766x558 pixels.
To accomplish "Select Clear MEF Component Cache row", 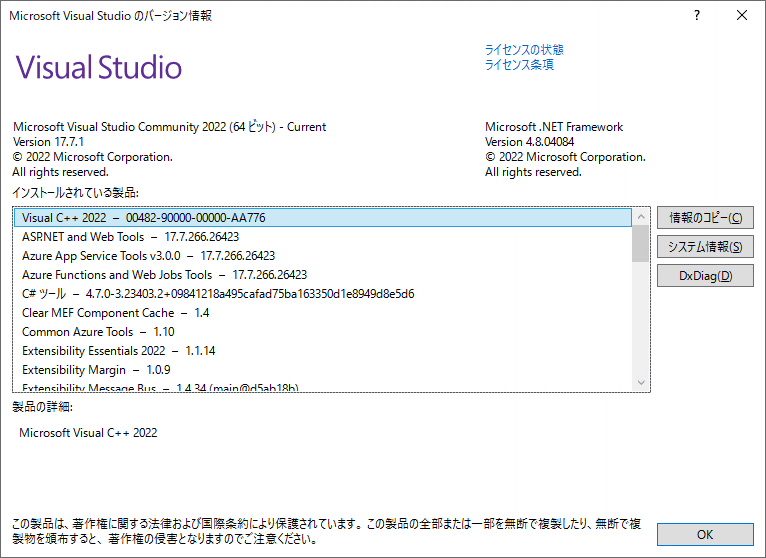I will pos(323,313).
